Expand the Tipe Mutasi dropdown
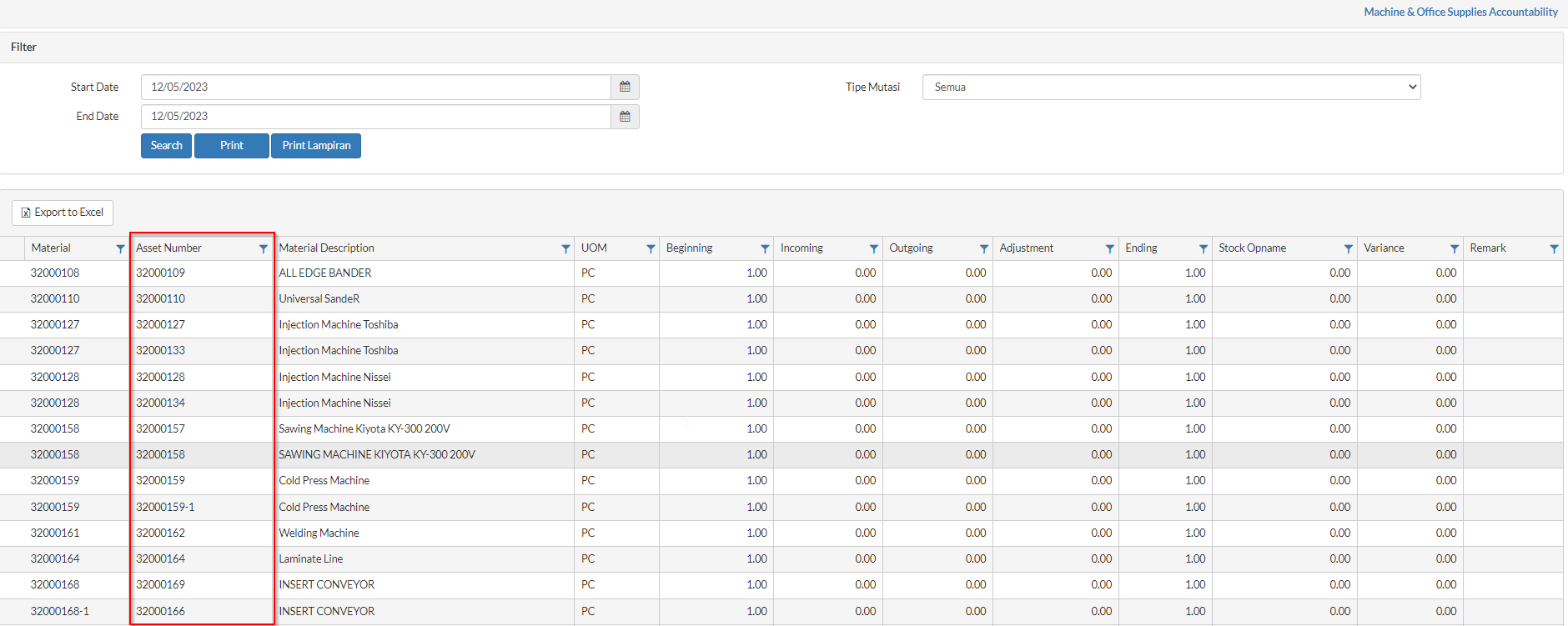Screen dimensions: 1568x626 click(1171, 88)
